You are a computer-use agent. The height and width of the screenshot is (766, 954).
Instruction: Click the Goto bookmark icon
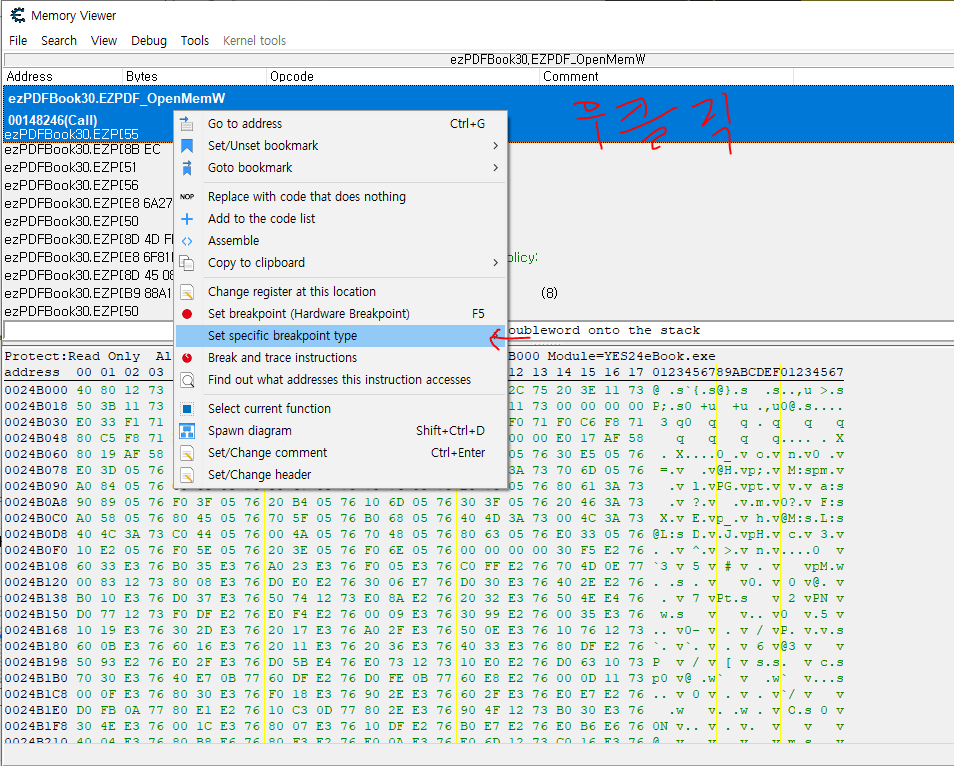187,167
